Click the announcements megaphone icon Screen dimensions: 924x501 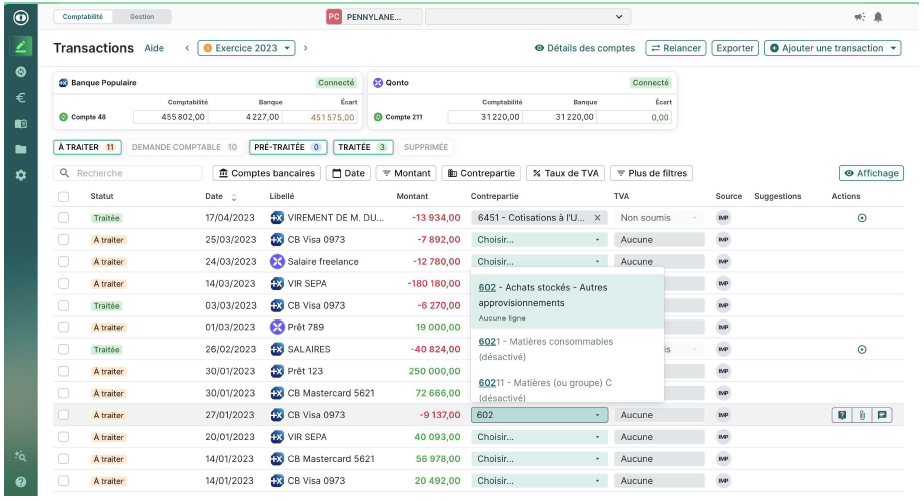click(x=860, y=17)
